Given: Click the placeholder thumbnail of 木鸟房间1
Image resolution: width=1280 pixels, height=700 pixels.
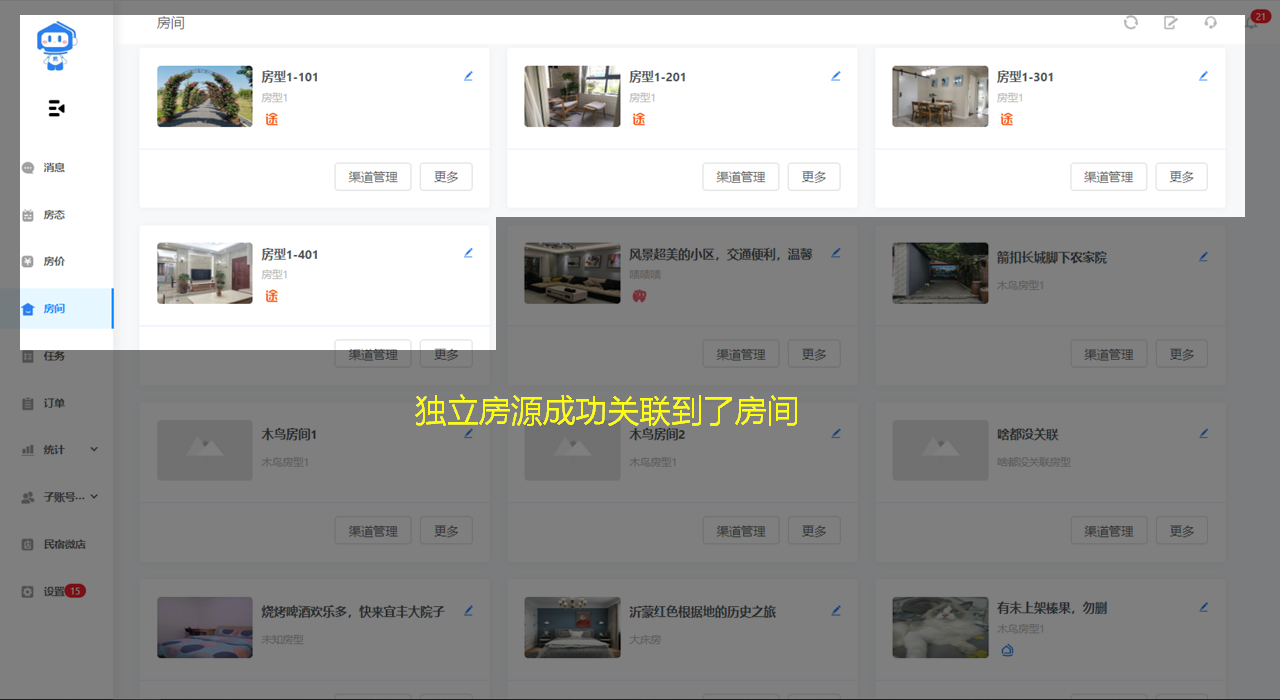Looking at the screenshot, I should [x=205, y=450].
